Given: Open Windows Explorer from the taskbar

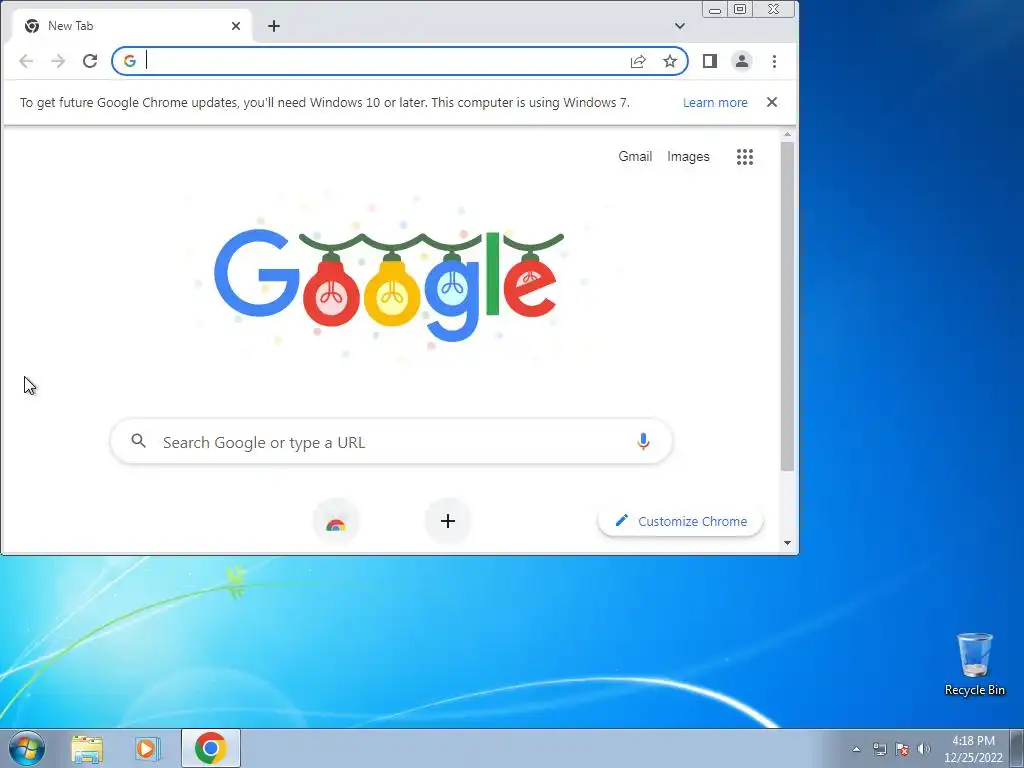Looking at the screenshot, I should click(88, 748).
